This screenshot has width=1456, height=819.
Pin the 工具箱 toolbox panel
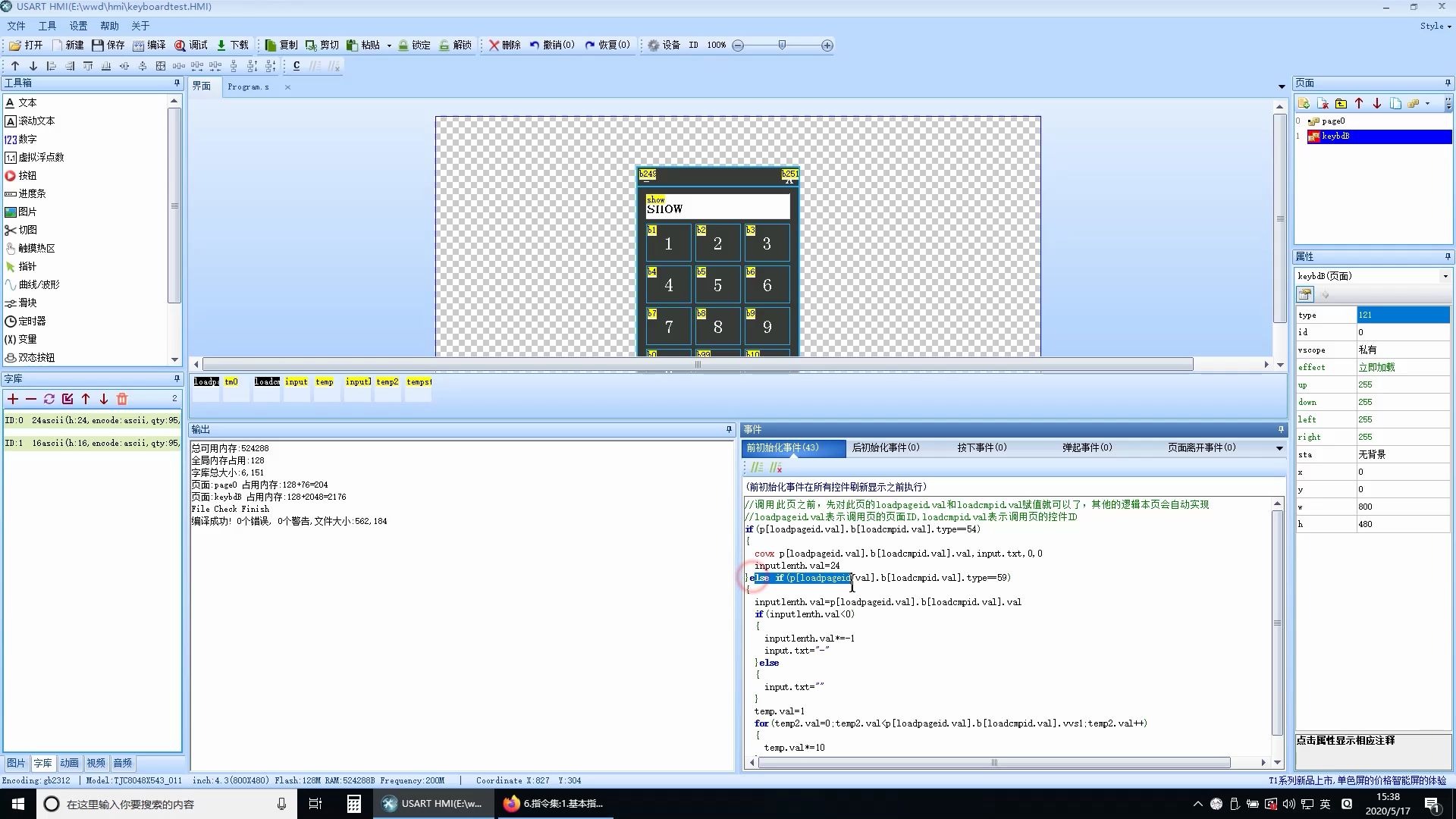(x=177, y=83)
